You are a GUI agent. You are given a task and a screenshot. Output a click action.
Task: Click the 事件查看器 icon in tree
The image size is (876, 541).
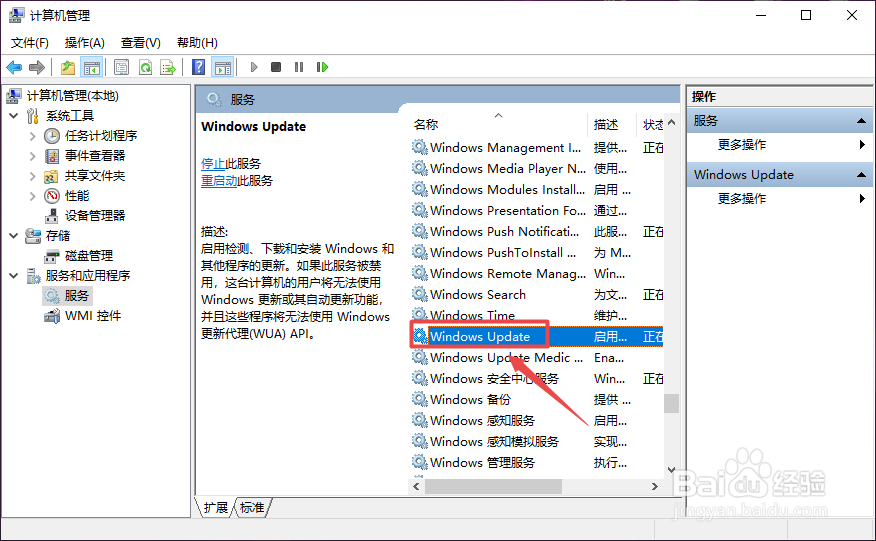(51, 156)
